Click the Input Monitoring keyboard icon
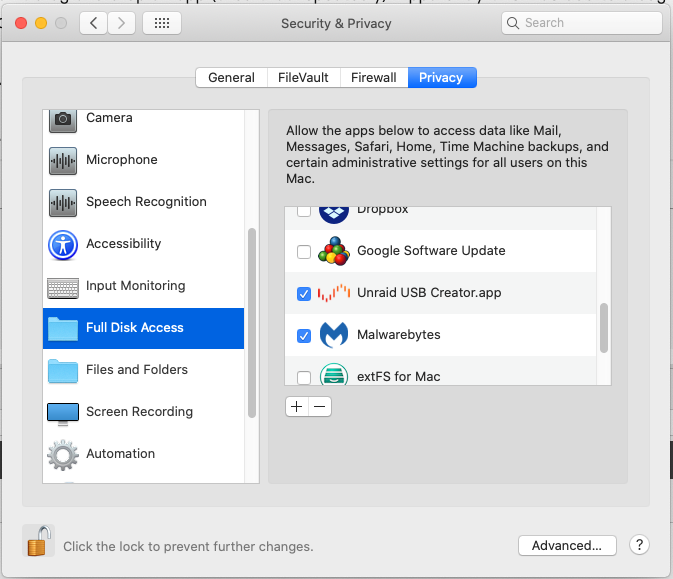 click(63, 288)
